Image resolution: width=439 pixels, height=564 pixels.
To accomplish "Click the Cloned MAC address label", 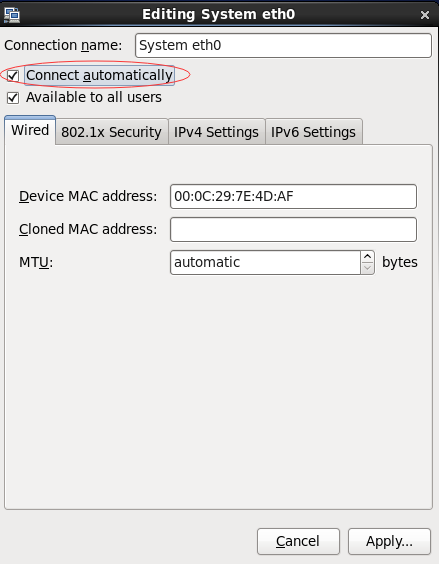I will click(88, 229).
